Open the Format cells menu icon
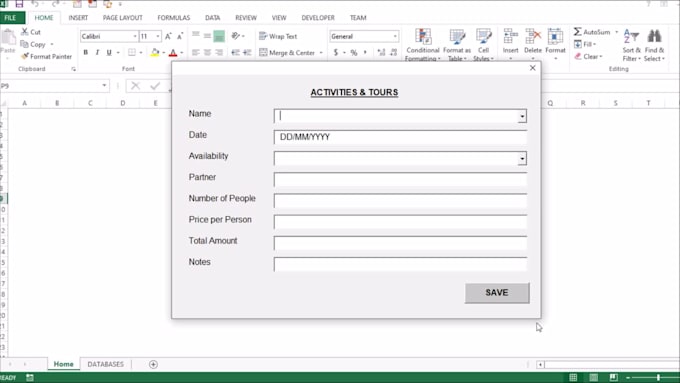This screenshot has width=680, height=383. tap(555, 36)
